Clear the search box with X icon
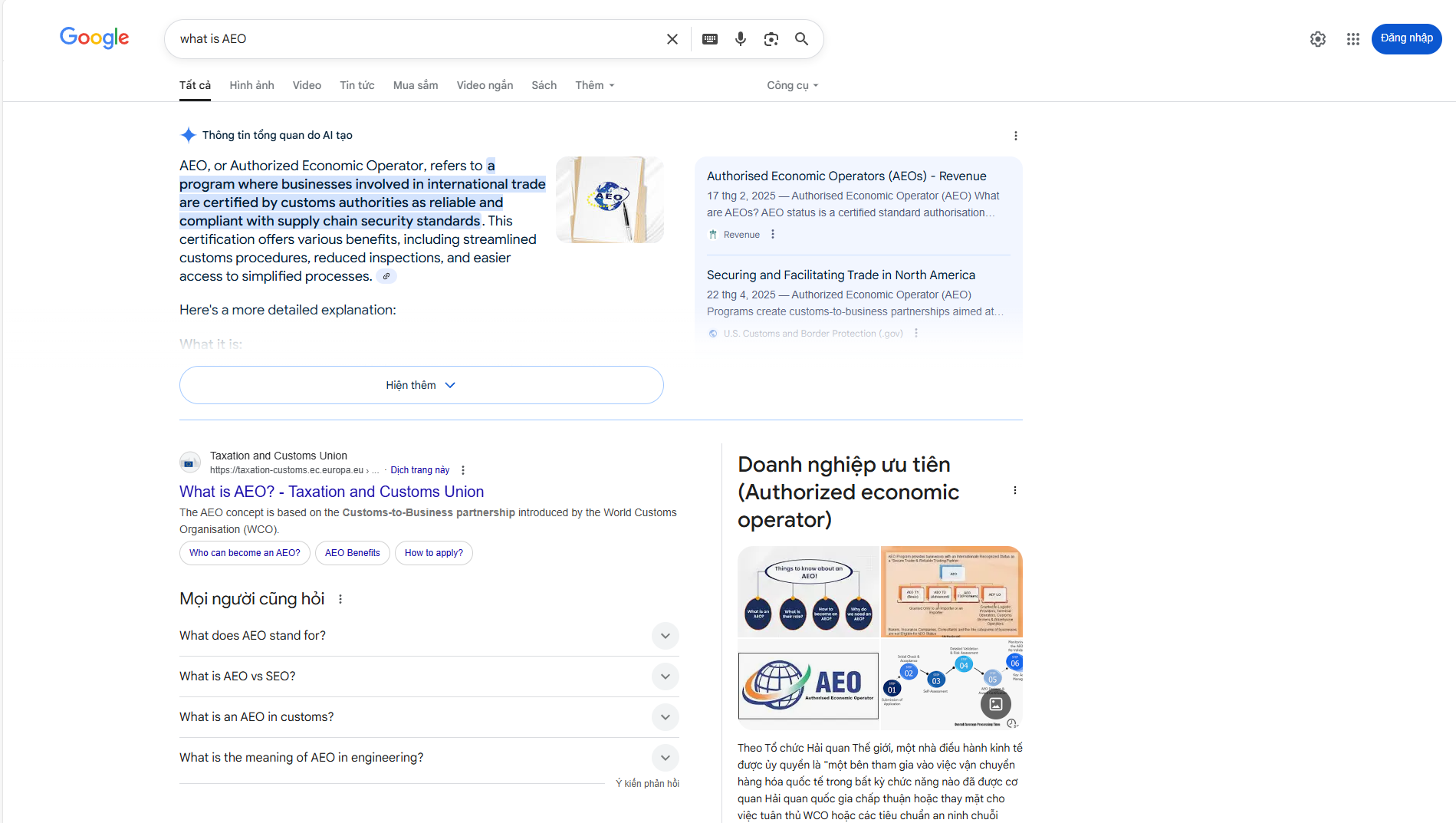This screenshot has width=1456, height=823. click(x=672, y=39)
